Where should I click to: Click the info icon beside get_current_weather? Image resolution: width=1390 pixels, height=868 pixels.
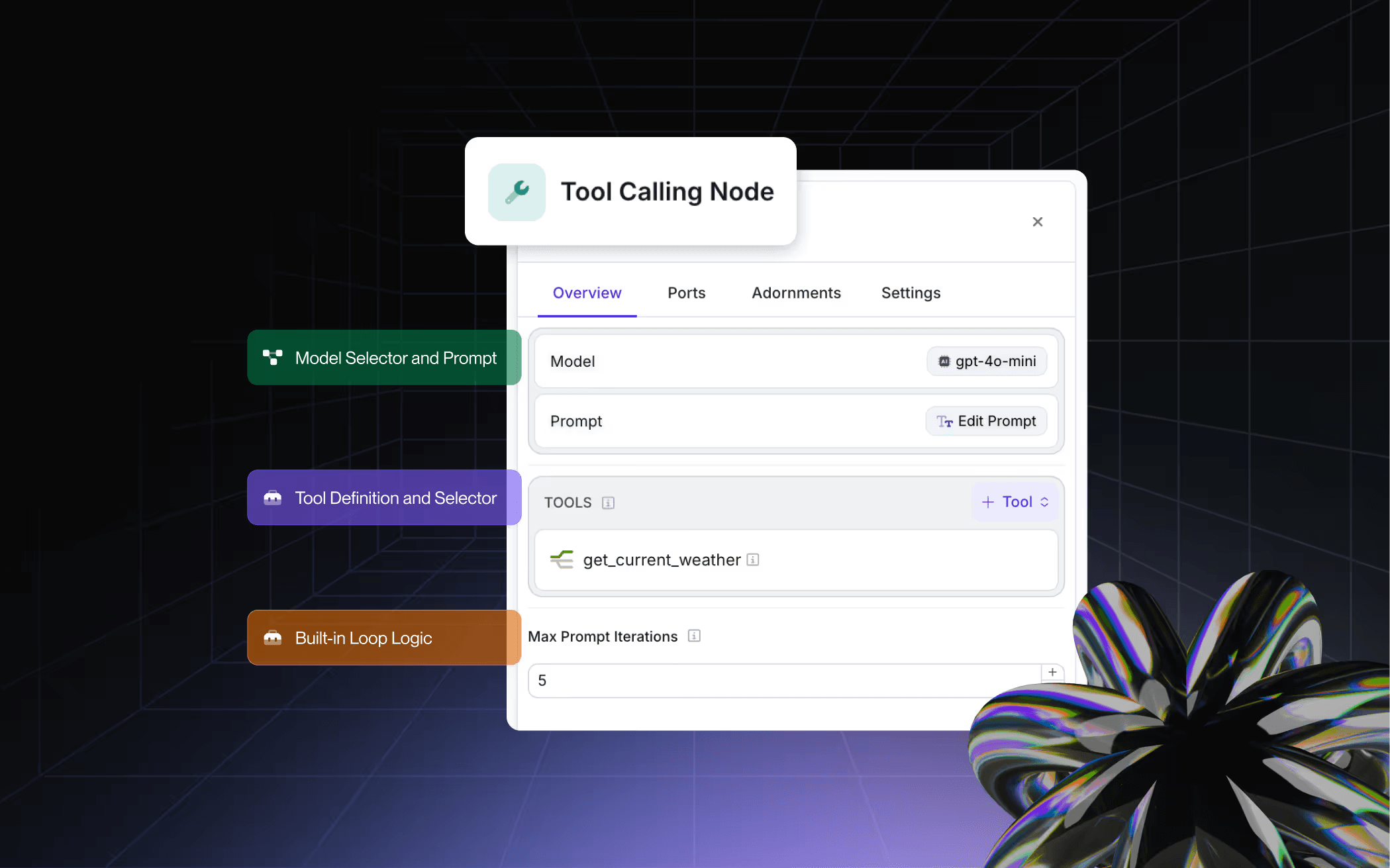(752, 559)
